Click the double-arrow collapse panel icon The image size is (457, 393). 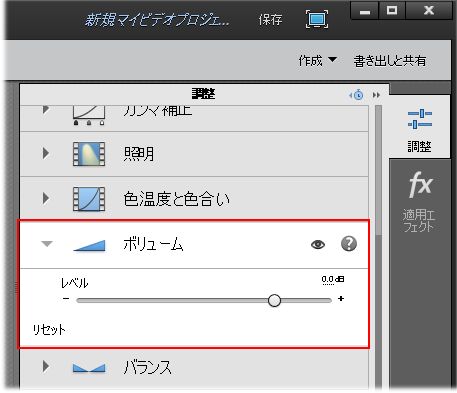point(376,95)
